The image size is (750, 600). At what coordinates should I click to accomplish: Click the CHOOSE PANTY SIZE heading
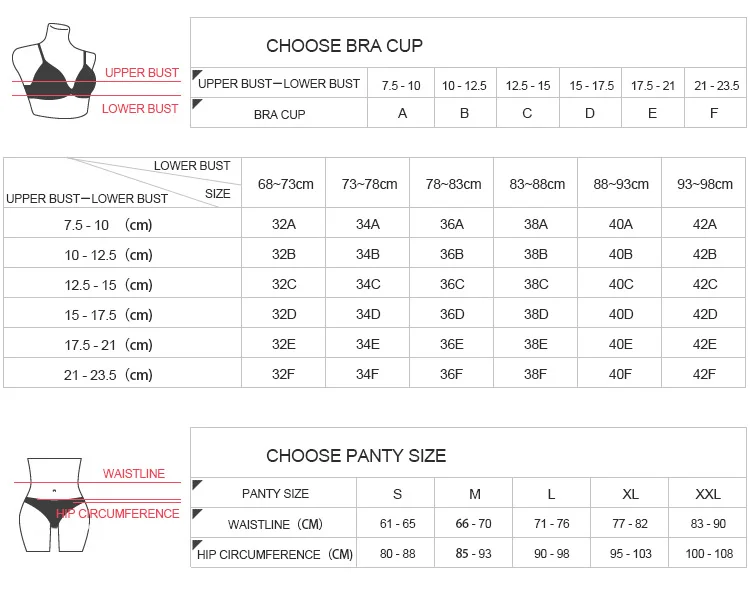coord(356,456)
